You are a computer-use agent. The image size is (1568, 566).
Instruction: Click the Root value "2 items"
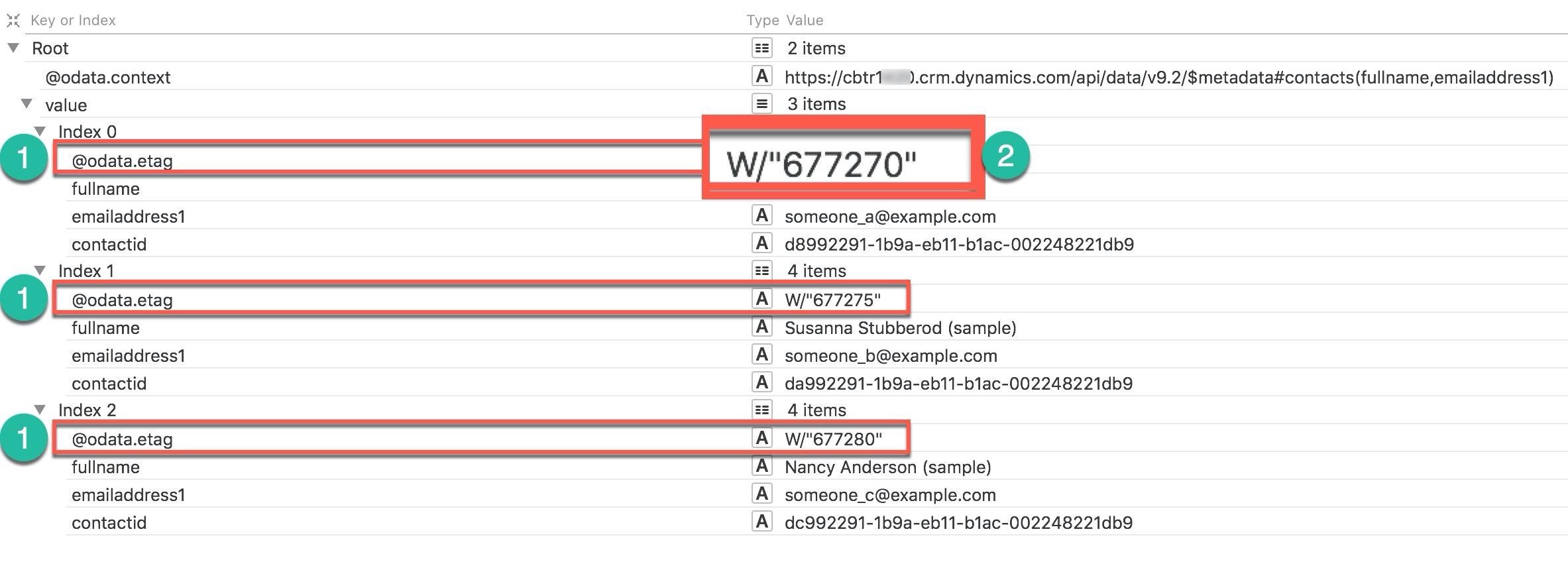tap(816, 48)
